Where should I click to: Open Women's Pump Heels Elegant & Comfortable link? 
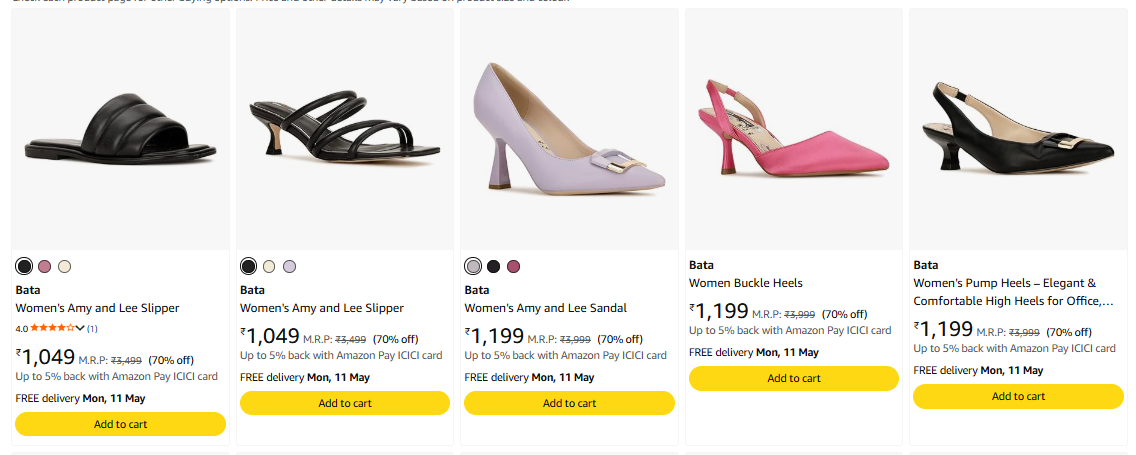1013,292
